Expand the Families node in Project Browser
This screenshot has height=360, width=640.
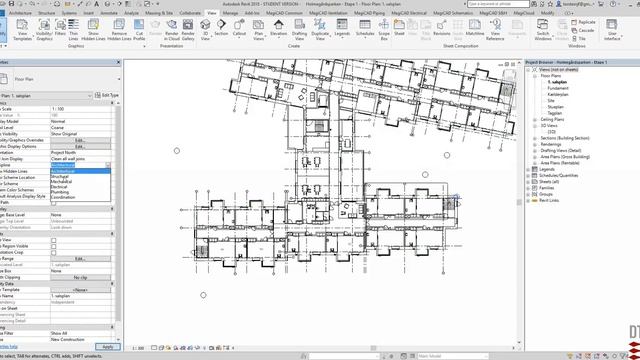(528, 188)
